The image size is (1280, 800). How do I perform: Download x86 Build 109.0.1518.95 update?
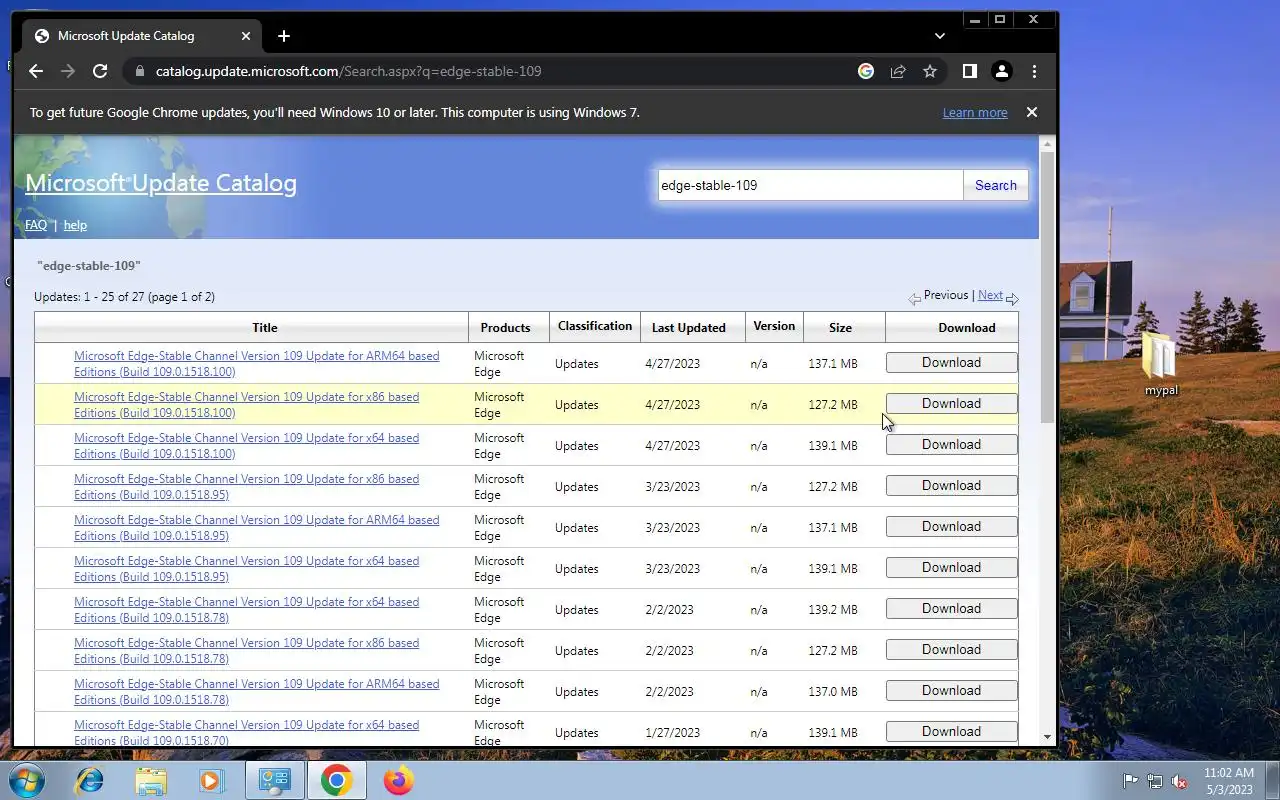click(951, 486)
